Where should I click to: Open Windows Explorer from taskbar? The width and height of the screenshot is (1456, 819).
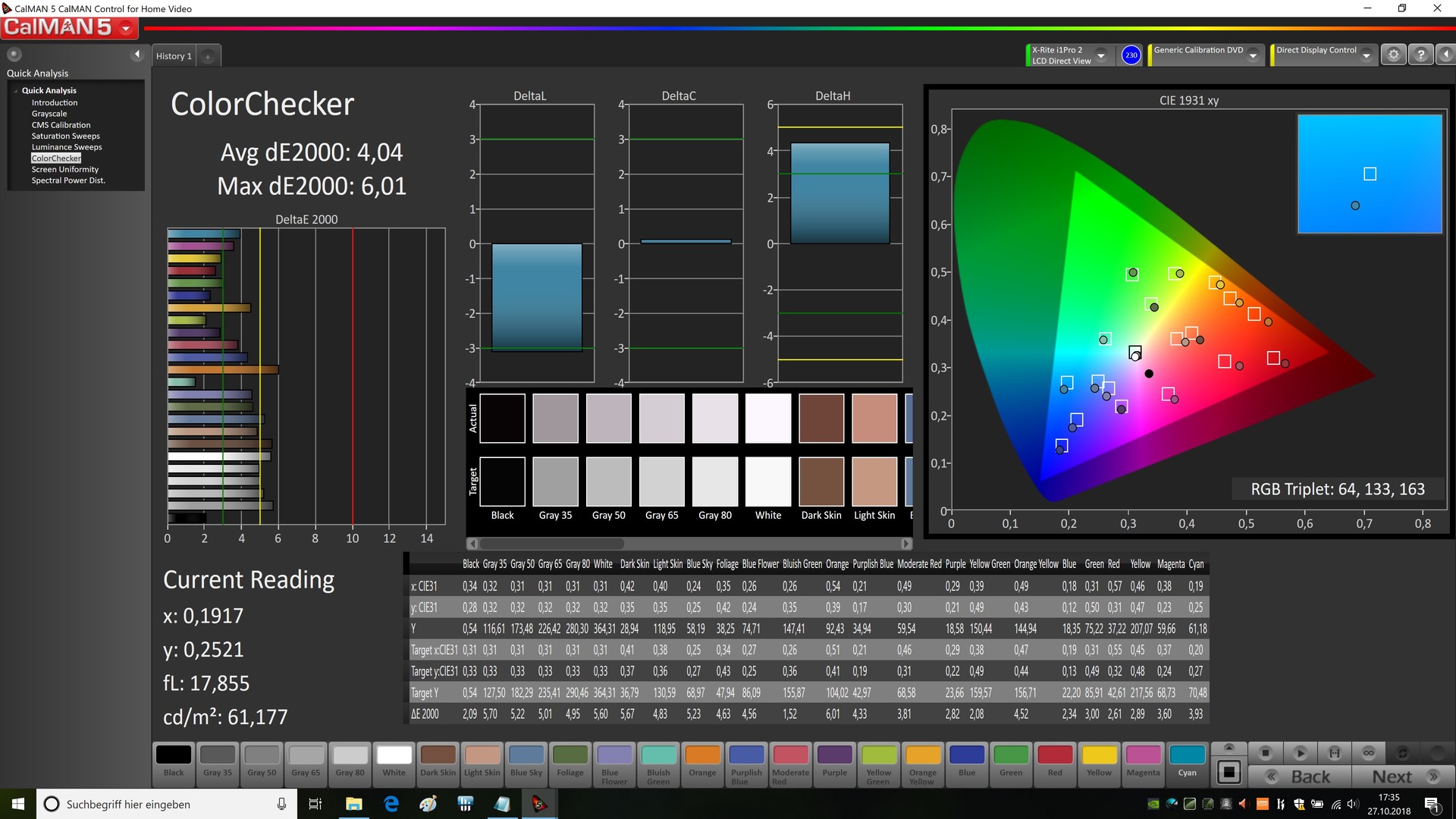coord(354,804)
